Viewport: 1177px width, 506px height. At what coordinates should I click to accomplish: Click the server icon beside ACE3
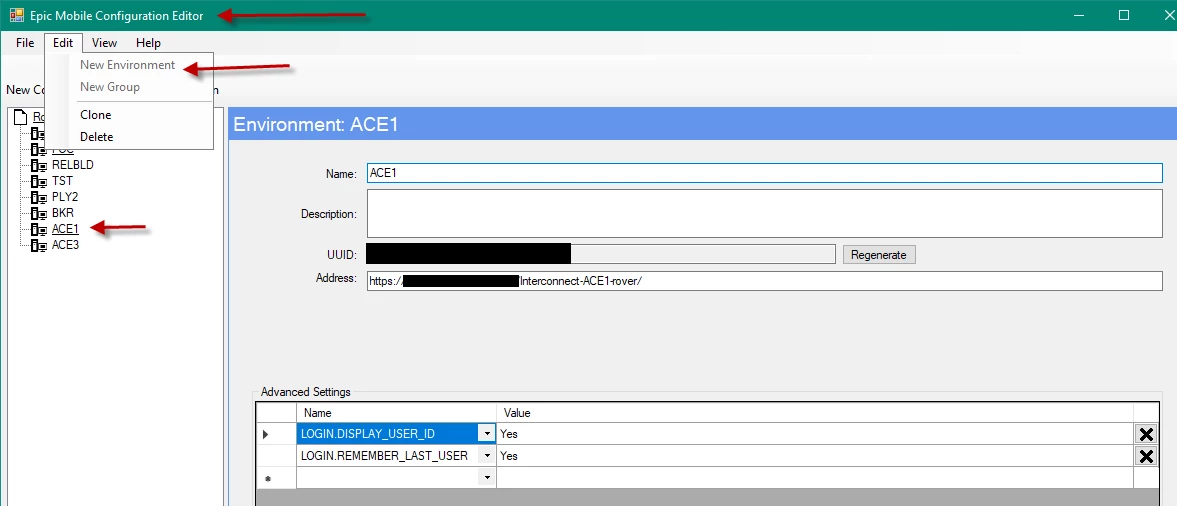coord(39,245)
